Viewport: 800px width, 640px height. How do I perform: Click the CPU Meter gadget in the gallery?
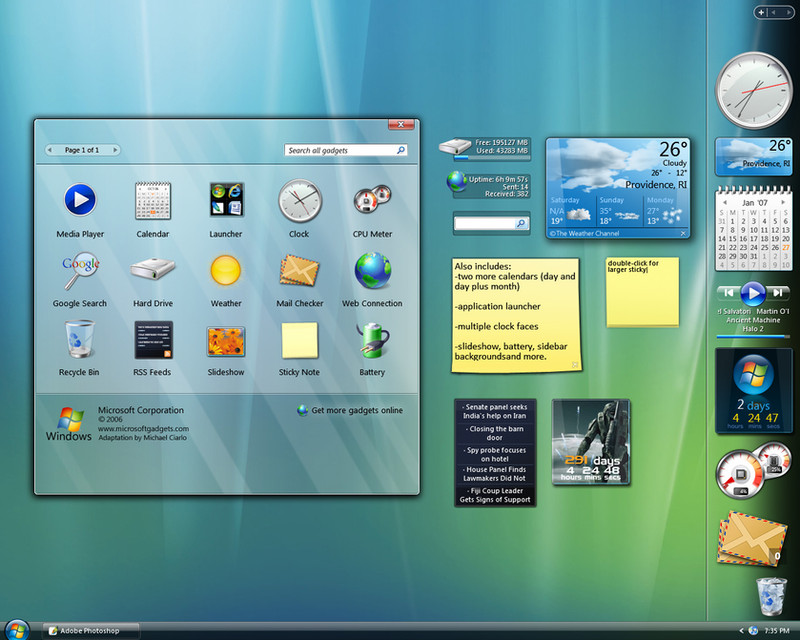click(x=372, y=199)
